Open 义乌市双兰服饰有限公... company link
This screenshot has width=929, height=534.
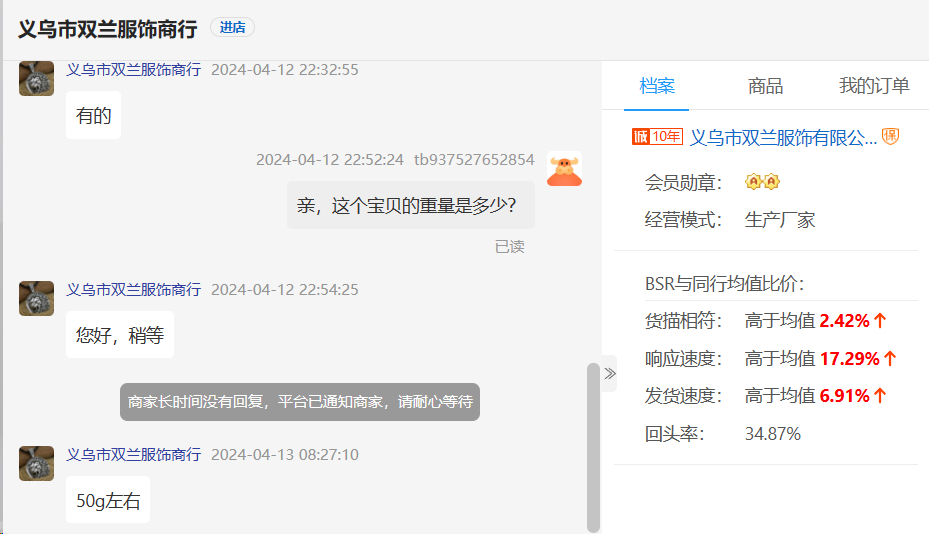pyautogui.click(x=783, y=138)
